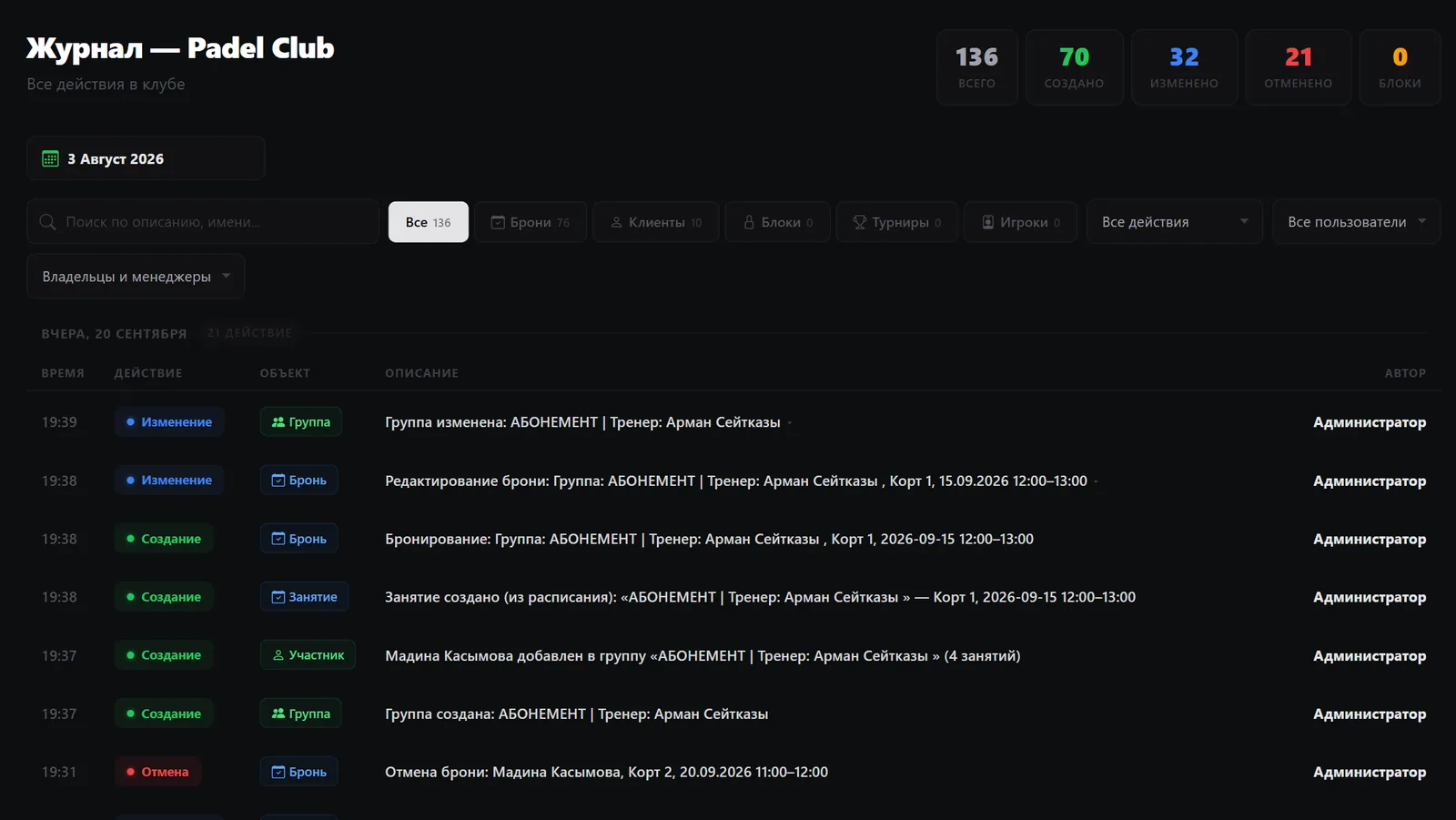Click description 'Редактирование брони: Группа: АБОНЕМЕНТ'

[x=736, y=481]
